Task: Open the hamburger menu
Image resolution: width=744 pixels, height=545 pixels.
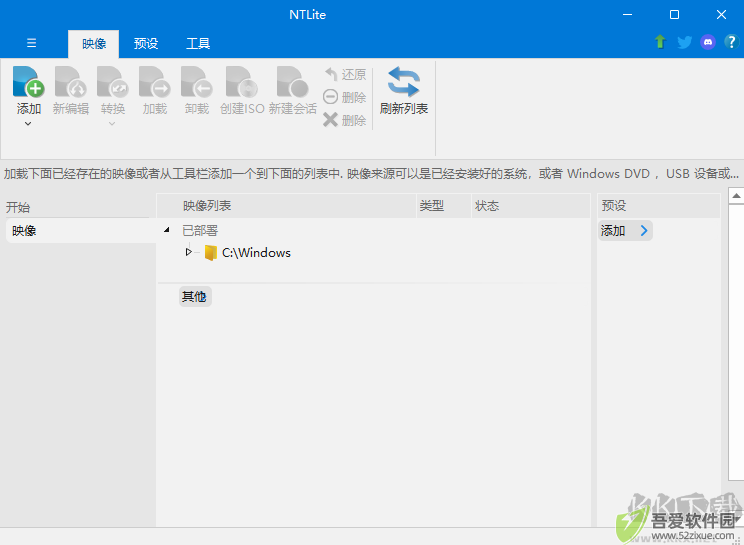Action: [31, 43]
